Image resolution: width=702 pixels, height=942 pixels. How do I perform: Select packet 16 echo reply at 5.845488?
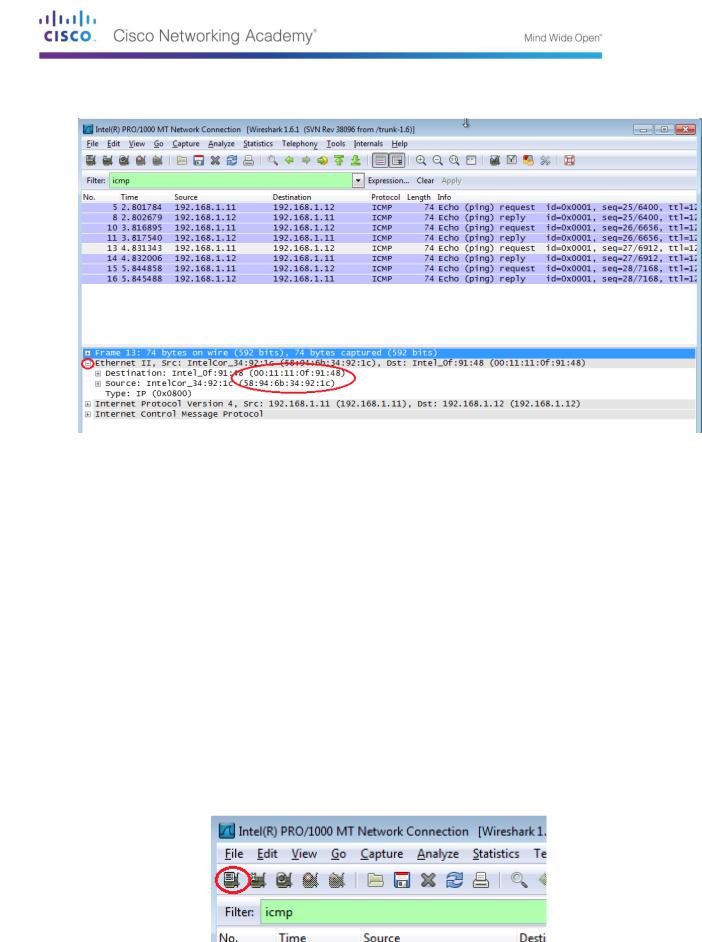(389, 279)
